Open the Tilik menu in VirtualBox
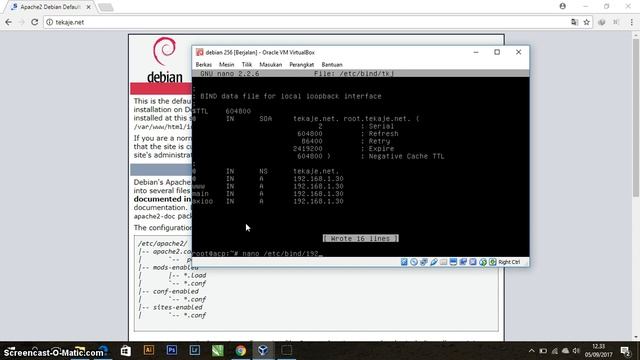 click(x=247, y=64)
